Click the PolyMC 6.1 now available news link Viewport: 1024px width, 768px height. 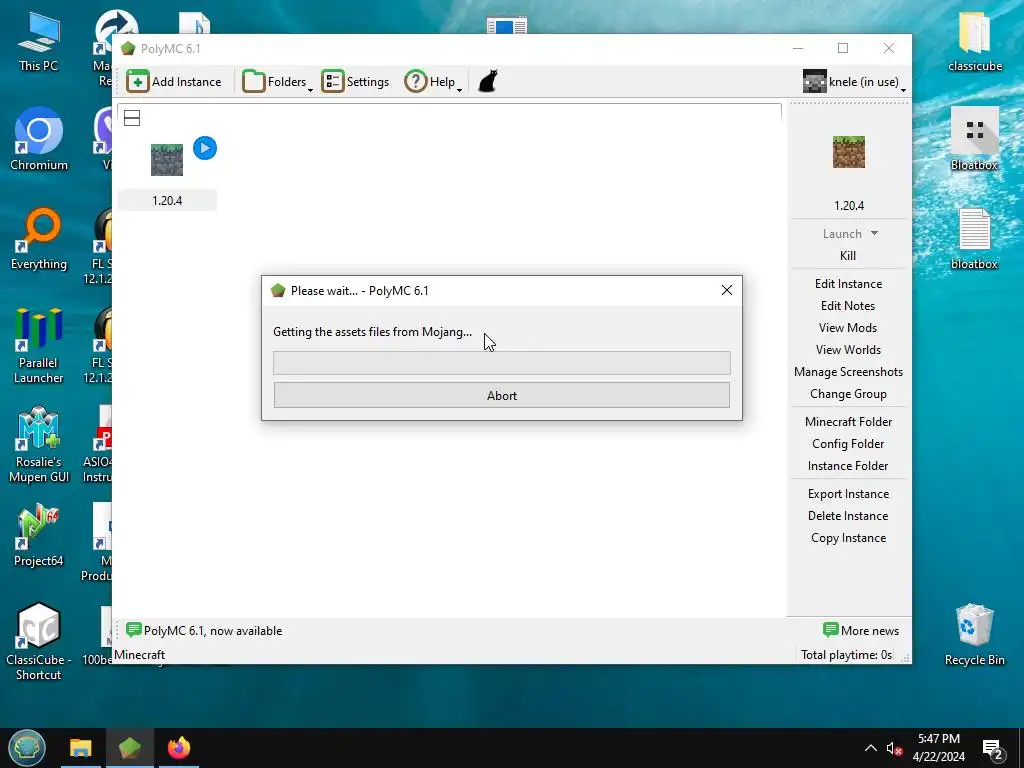204,631
